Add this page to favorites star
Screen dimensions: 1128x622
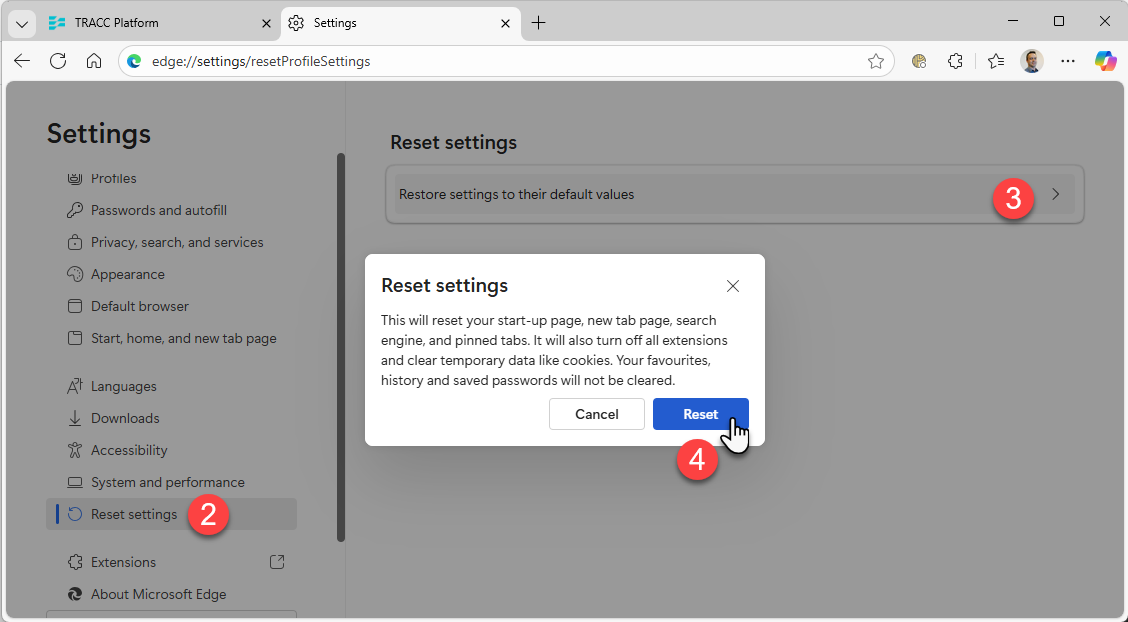[x=876, y=61]
